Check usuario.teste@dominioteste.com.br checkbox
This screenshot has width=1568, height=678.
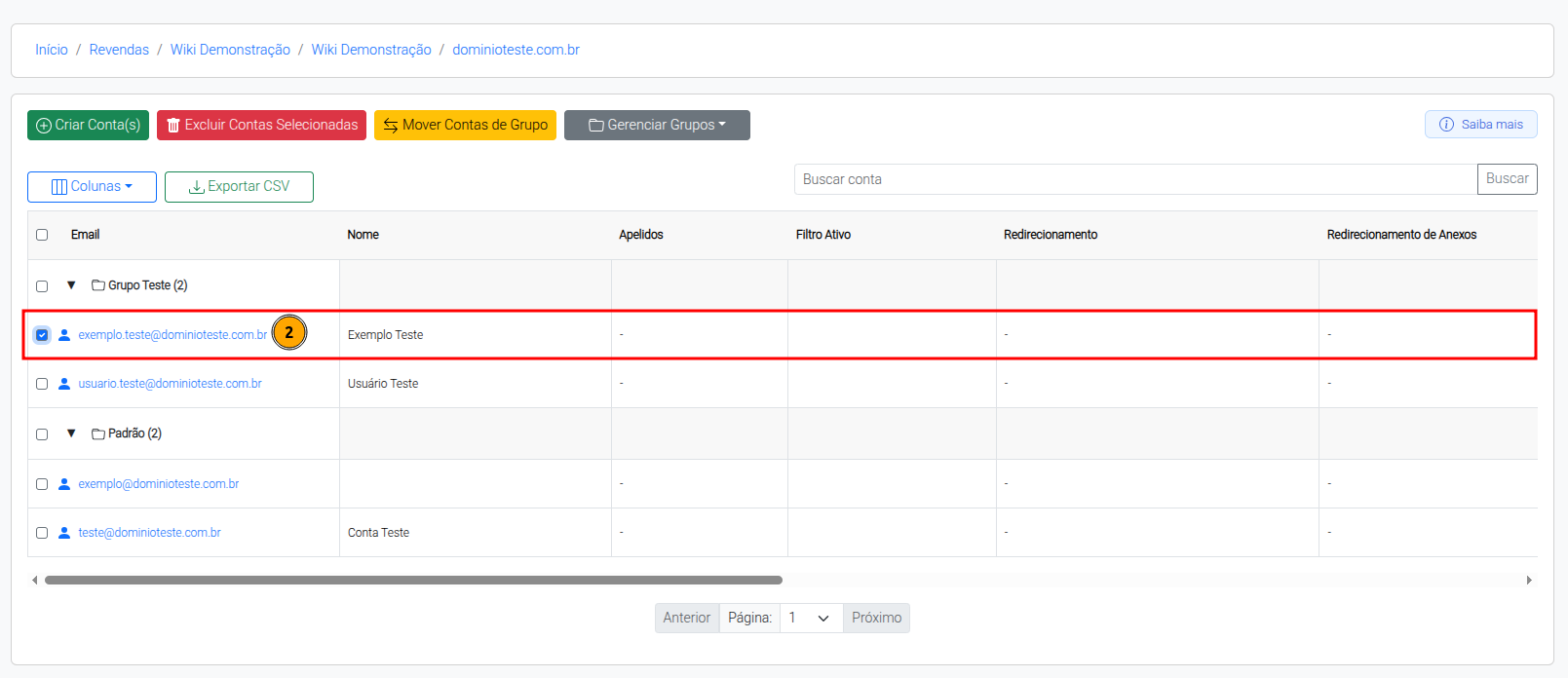click(x=42, y=384)
